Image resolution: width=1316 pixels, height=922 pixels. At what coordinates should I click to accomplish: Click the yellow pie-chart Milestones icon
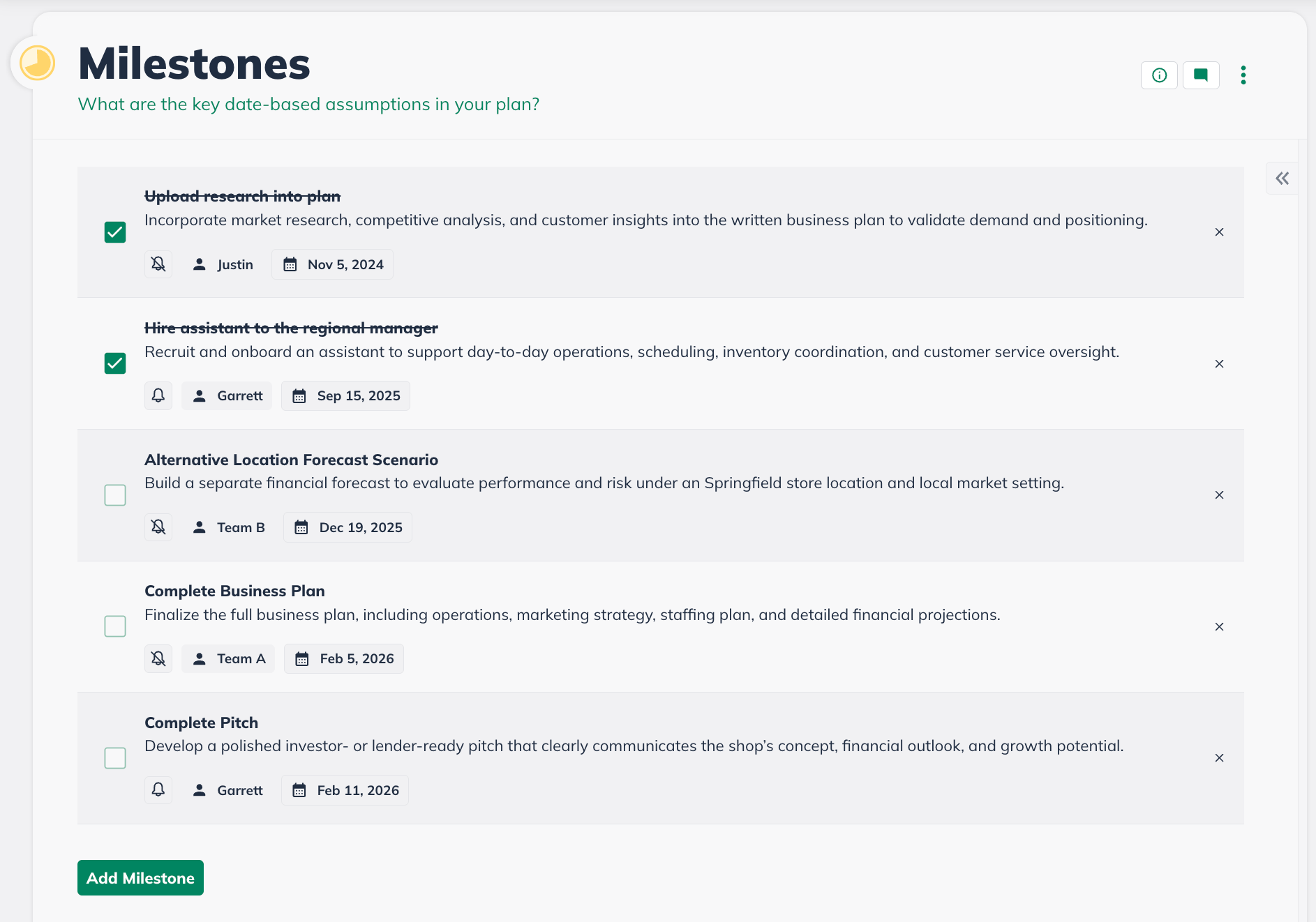[37, 62]
